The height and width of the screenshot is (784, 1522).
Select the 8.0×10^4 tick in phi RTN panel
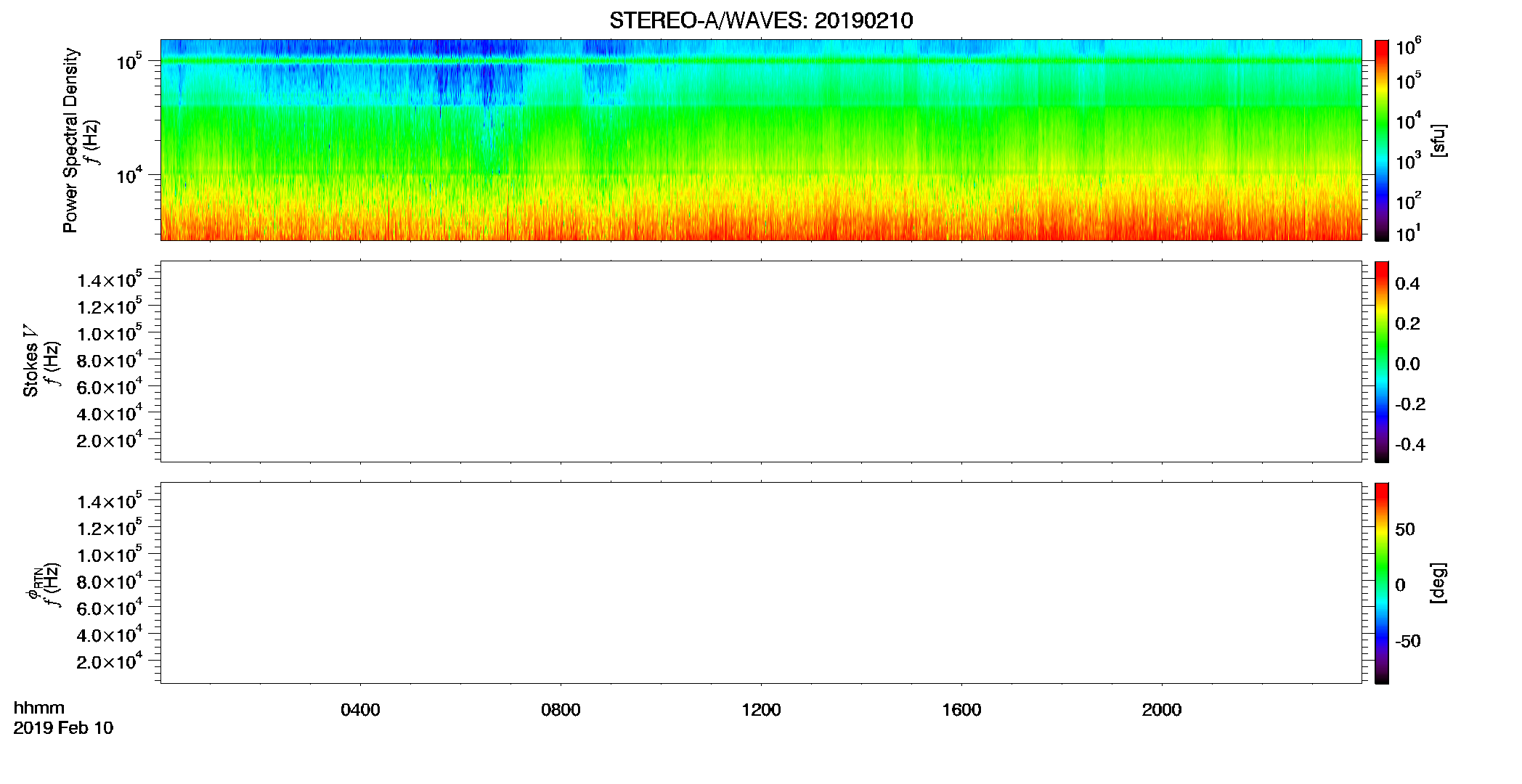(110, 582)
